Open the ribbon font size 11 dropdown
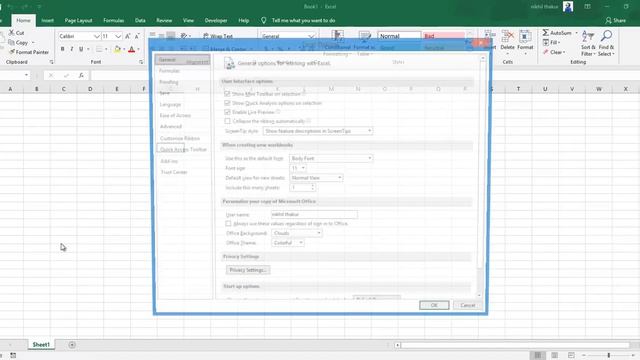 [118, 36]
